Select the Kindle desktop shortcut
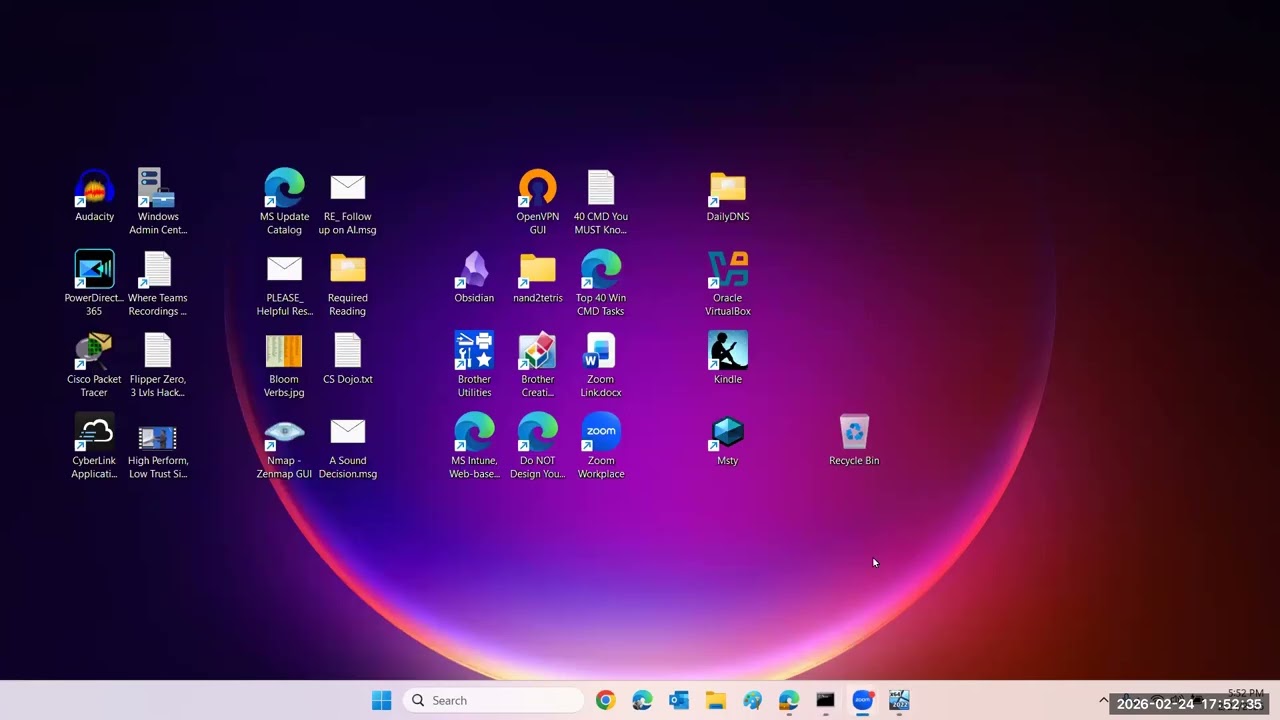 (x=728, y=358)
